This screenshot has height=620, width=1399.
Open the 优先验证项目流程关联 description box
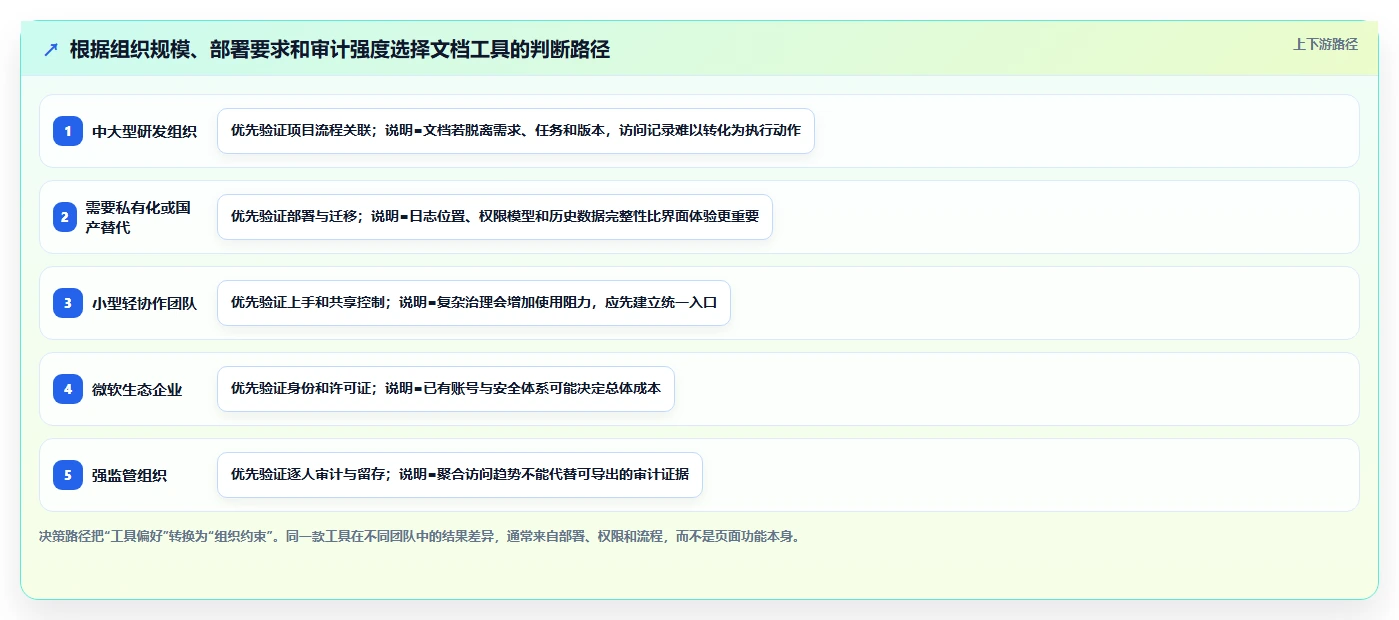(x=516, y=131)
